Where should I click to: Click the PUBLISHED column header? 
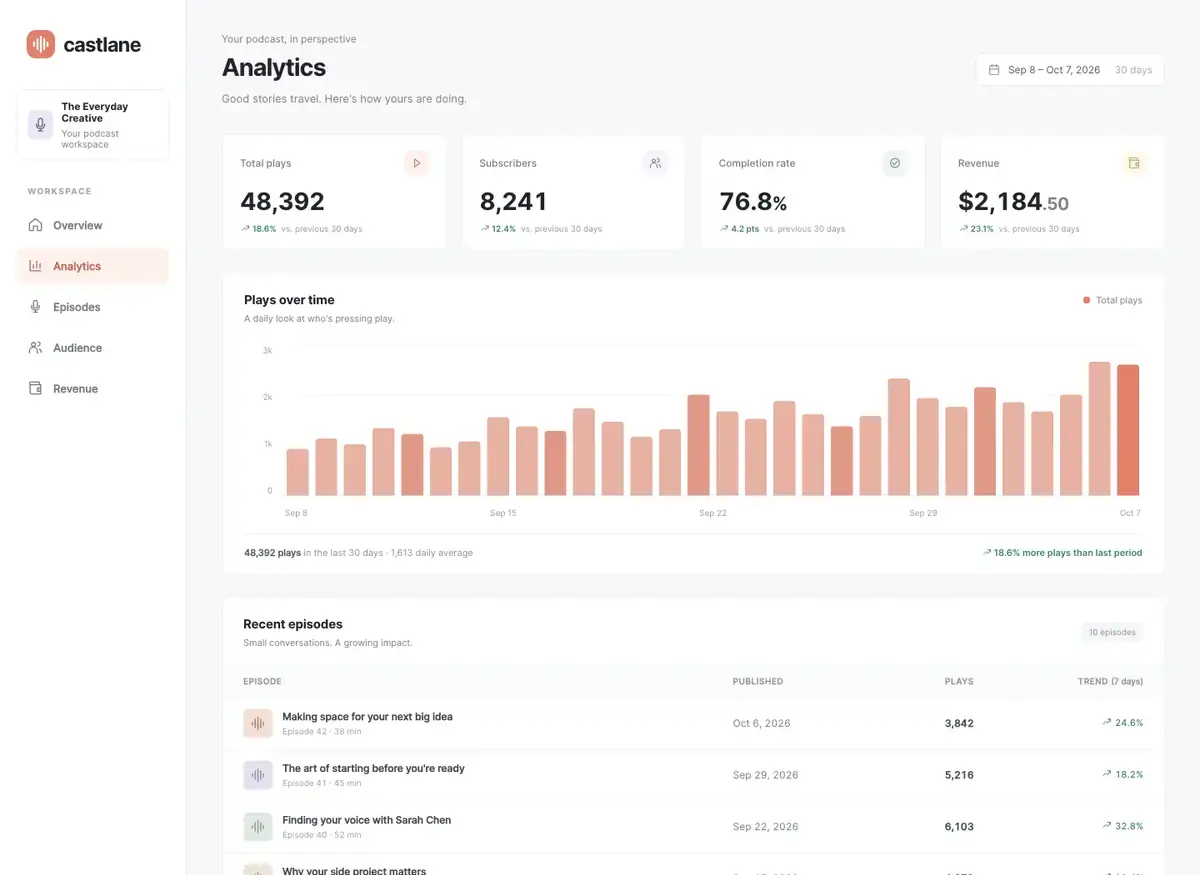(x=758, y=682)
